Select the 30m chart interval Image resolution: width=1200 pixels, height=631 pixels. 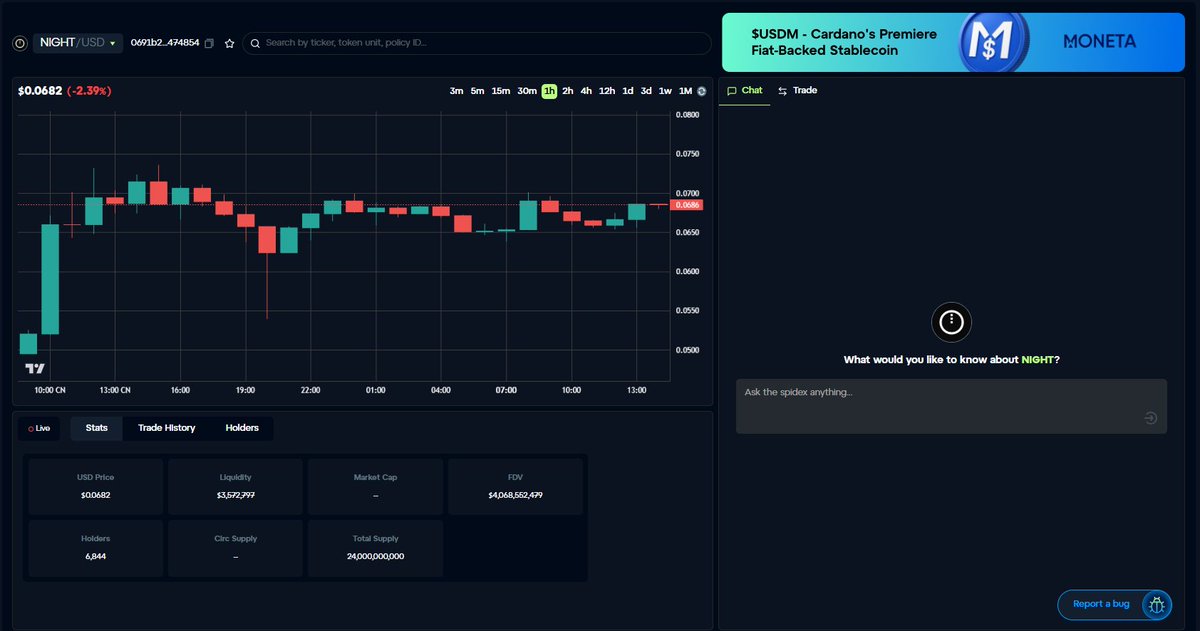pos(527,91)
